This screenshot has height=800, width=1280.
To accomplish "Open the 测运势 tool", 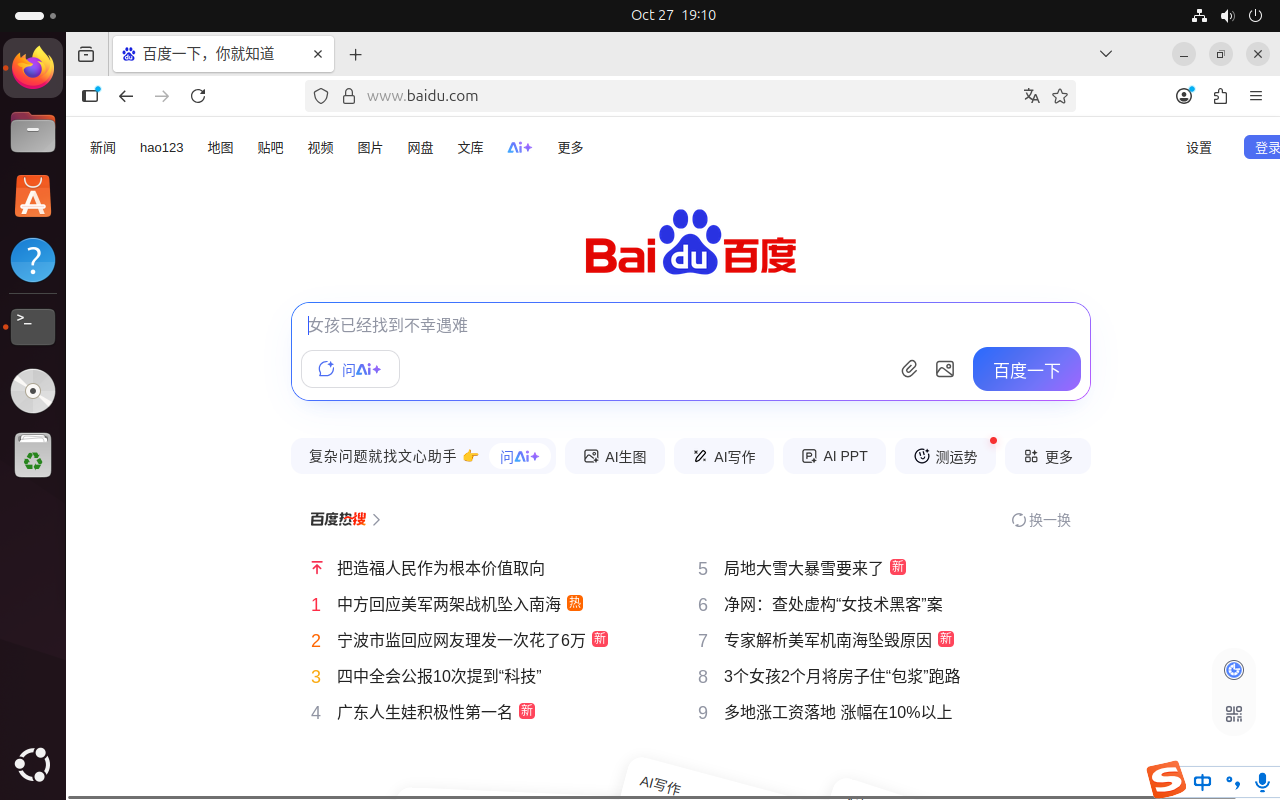I will (945, 456).
